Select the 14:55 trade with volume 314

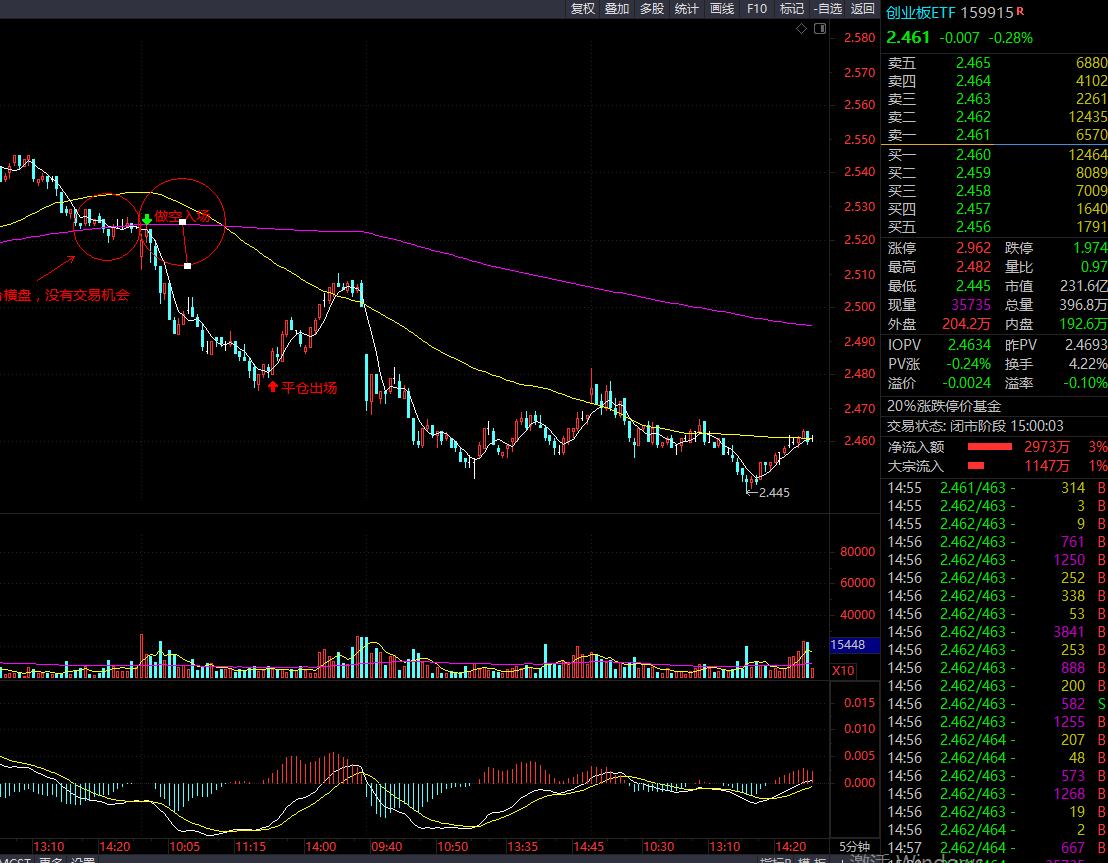pos(996,488)
